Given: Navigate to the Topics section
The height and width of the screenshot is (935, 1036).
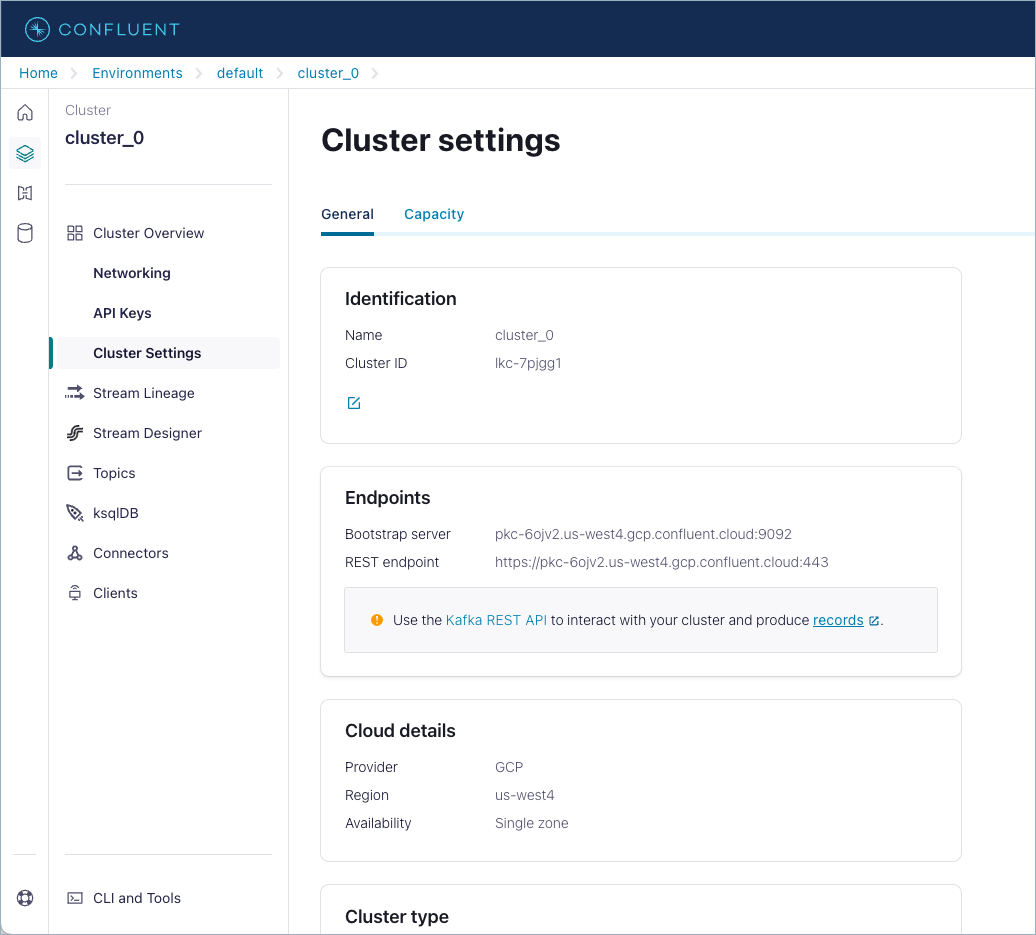Looking at the screenshot, I should tap(112, 473).
